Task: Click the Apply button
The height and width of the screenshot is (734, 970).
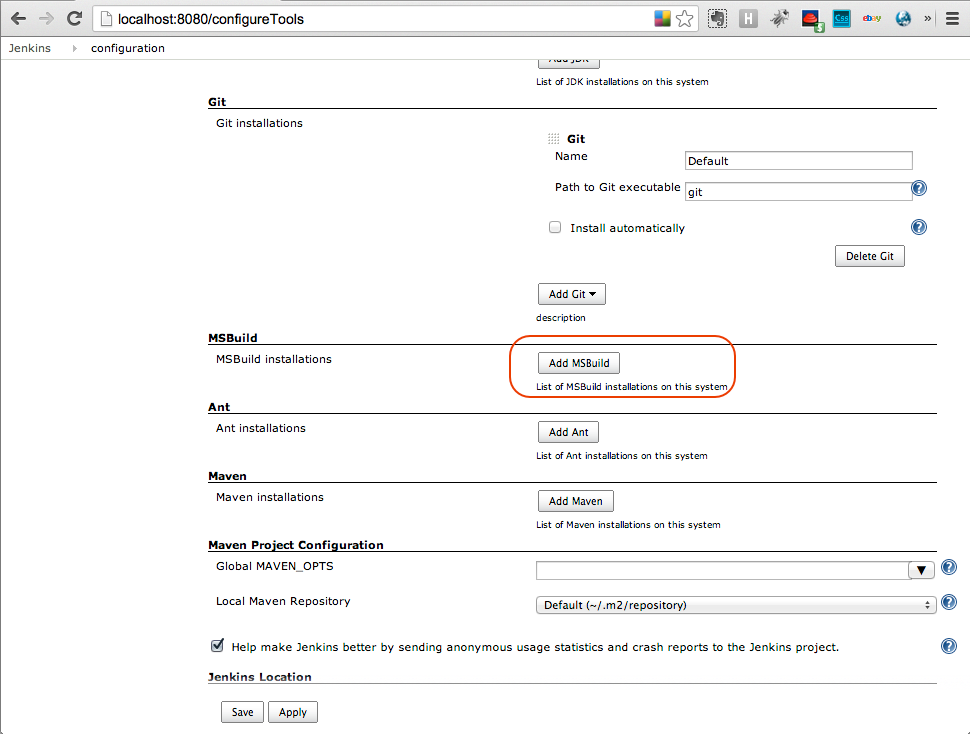Action: (x=293, y=712)
